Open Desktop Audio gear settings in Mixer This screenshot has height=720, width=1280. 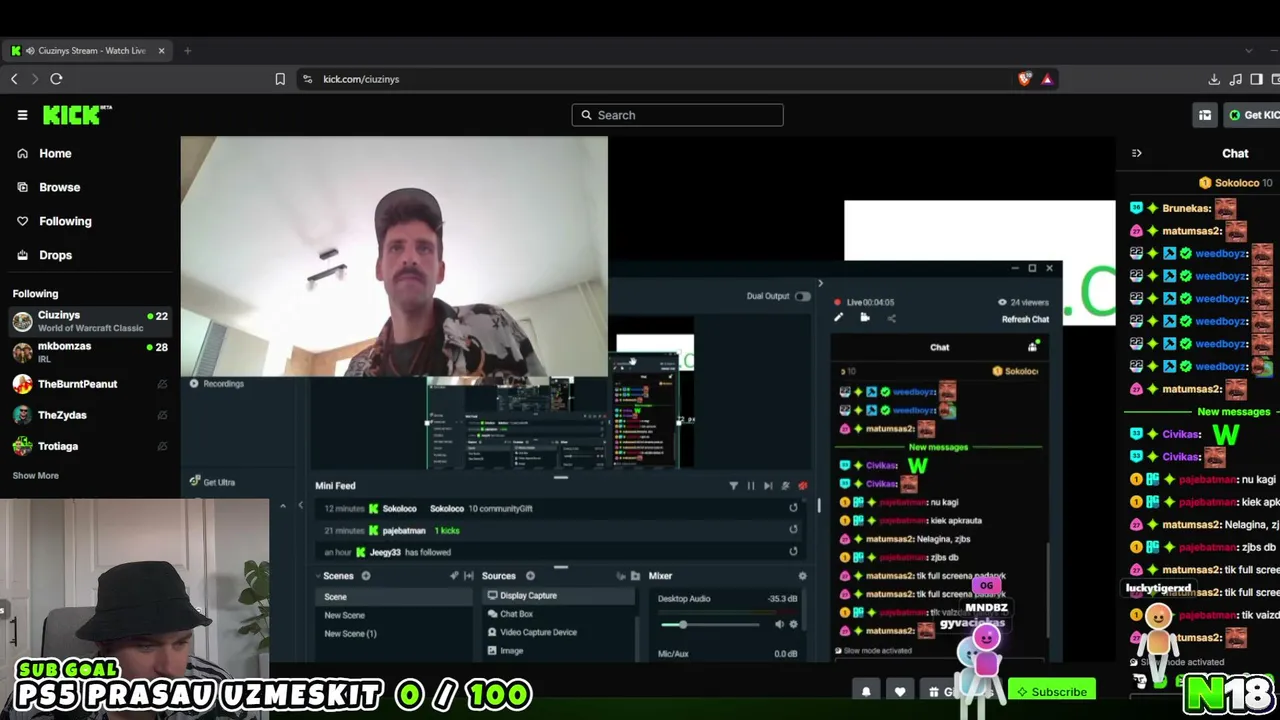[794, 625]
